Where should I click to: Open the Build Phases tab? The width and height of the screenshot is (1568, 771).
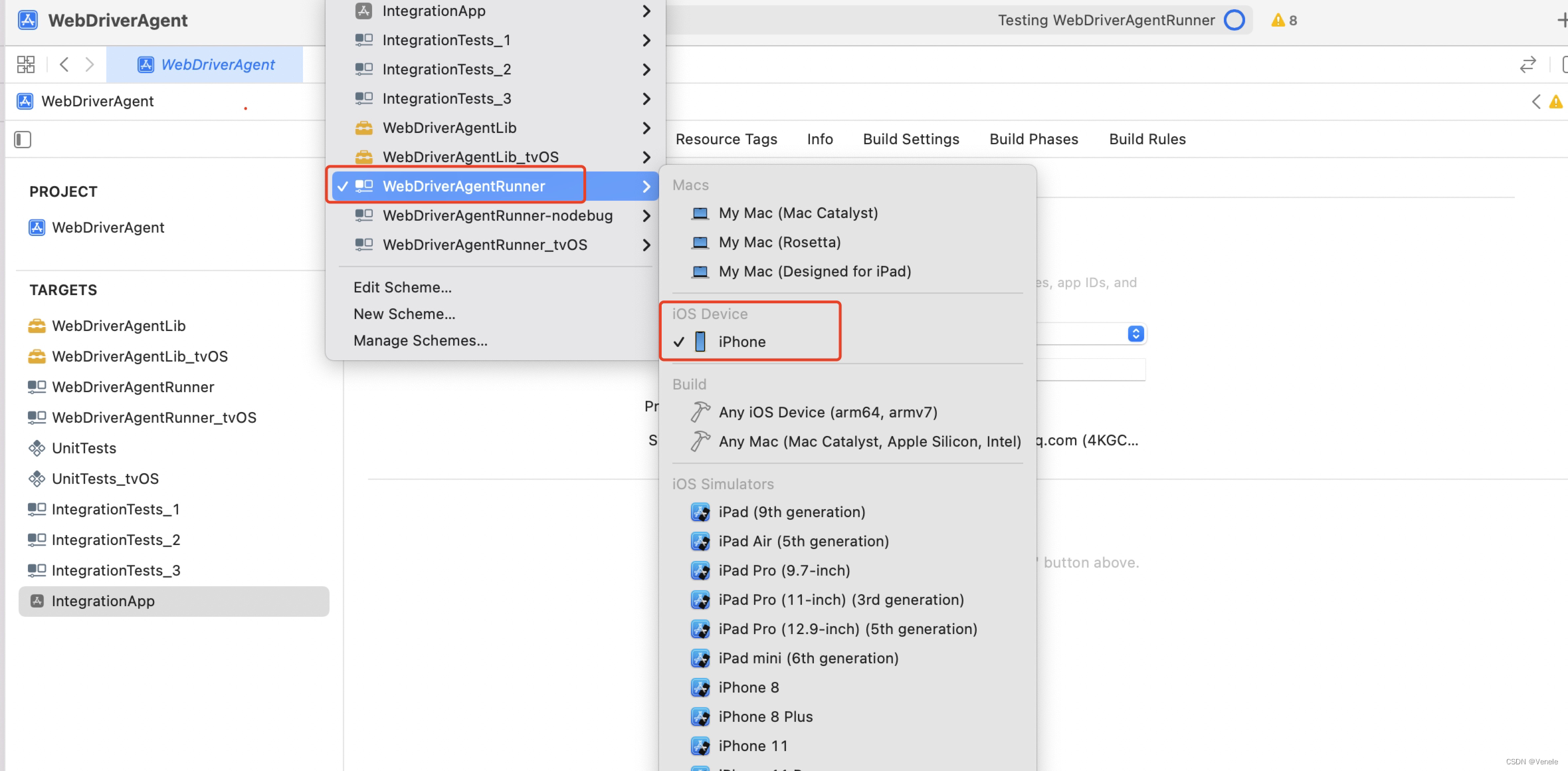click(1033, 139)
